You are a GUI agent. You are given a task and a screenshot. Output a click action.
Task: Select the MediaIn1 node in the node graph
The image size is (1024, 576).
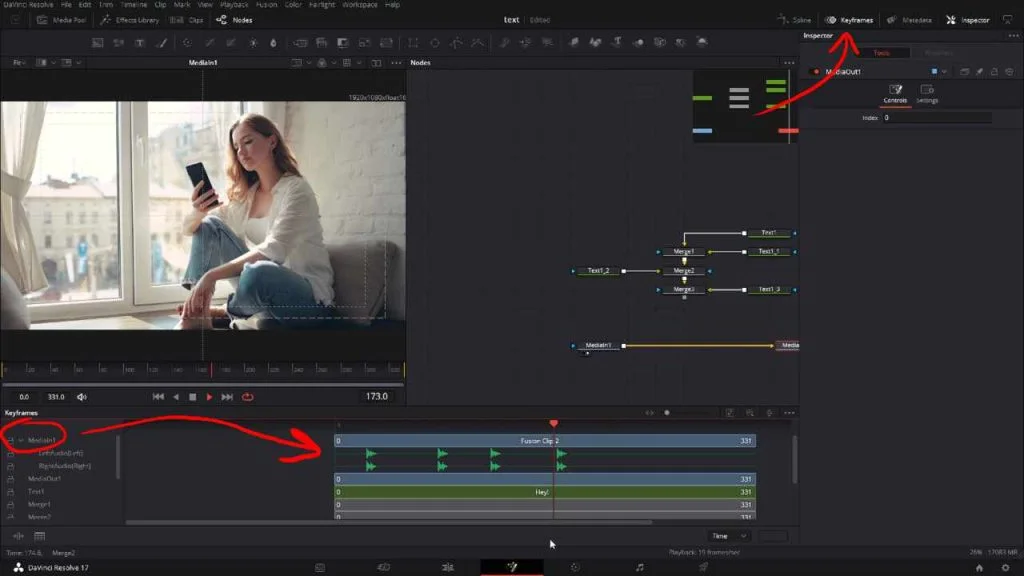(x=597, y=345)
